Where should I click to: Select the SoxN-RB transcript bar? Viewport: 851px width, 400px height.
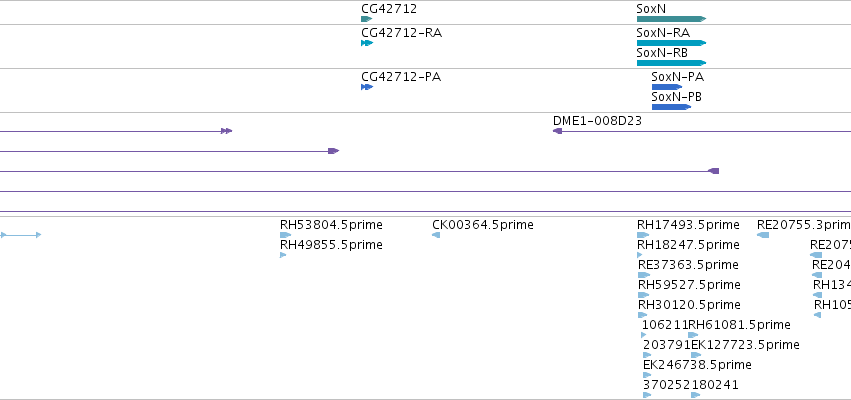pos(671,63)
